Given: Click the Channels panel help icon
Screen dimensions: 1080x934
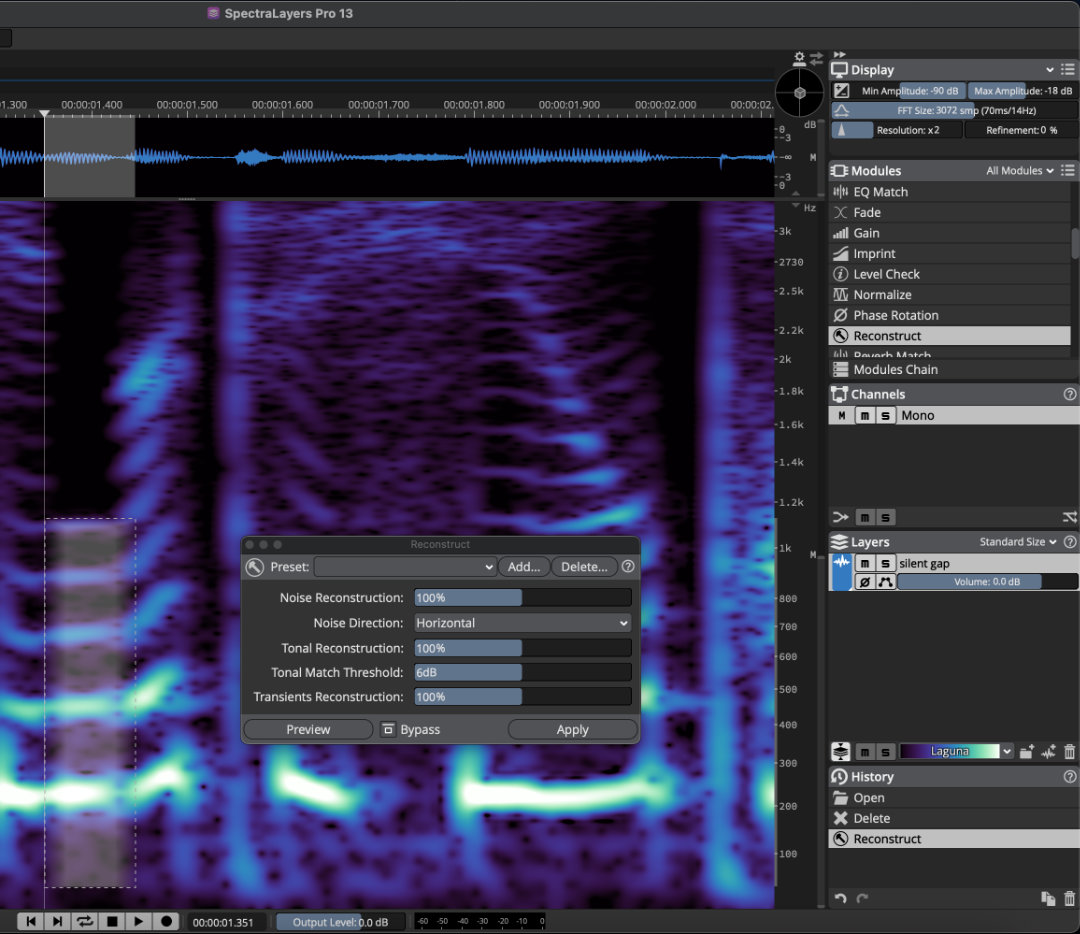Looking at the screenshot, I should pyautogui.click(x=1069, y=394).
